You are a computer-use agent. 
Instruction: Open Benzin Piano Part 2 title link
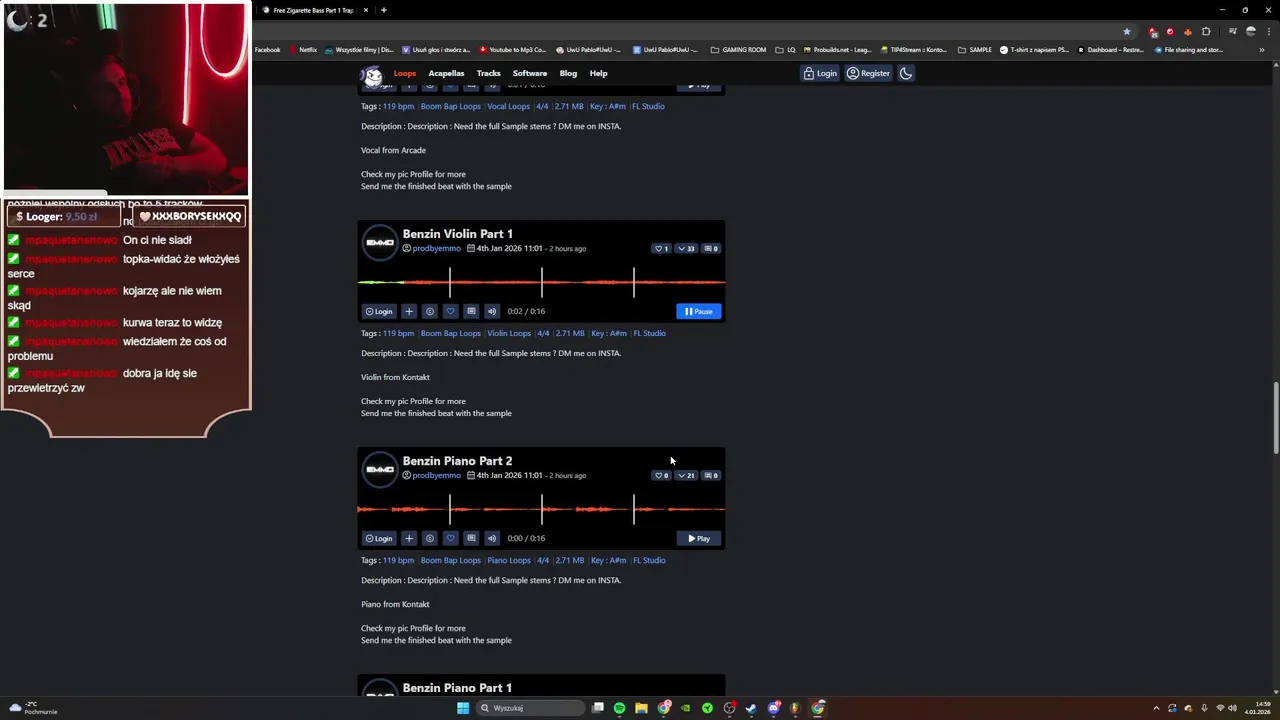[457, 461]
